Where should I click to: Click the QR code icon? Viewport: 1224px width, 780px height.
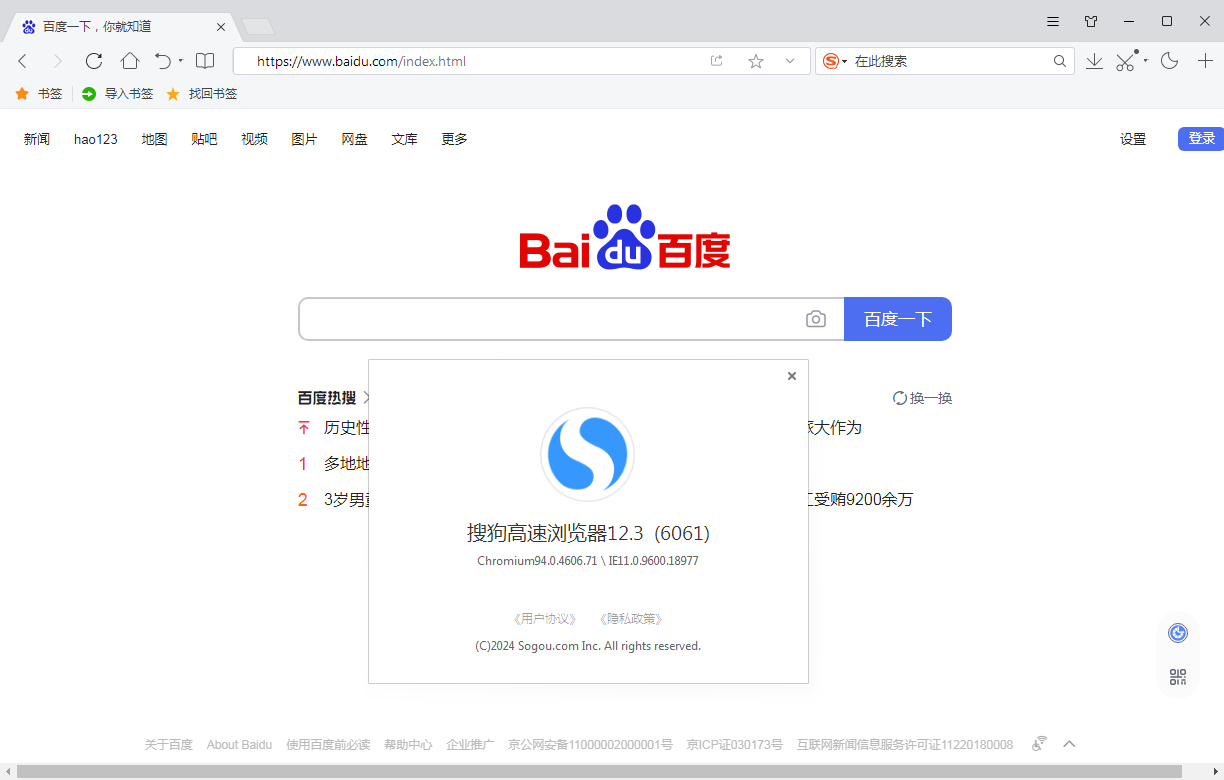tap(1178, 677)
